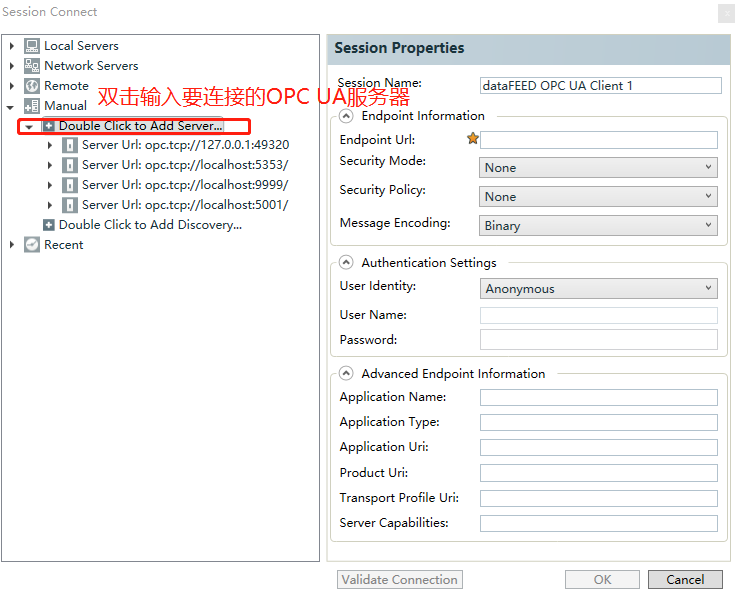
Task: Click the Remote globe icon
Action: [32, 86]
